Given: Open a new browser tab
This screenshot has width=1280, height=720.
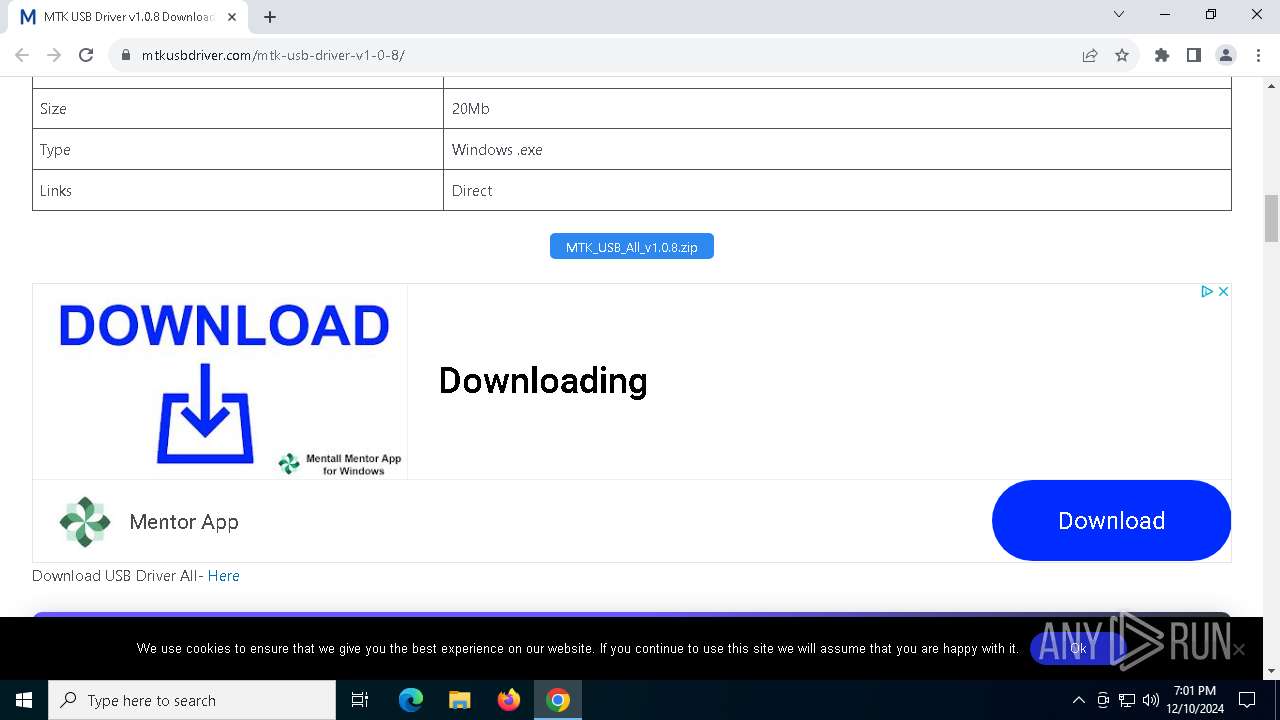Looking at the screenshot, I should tap(270, 17).
